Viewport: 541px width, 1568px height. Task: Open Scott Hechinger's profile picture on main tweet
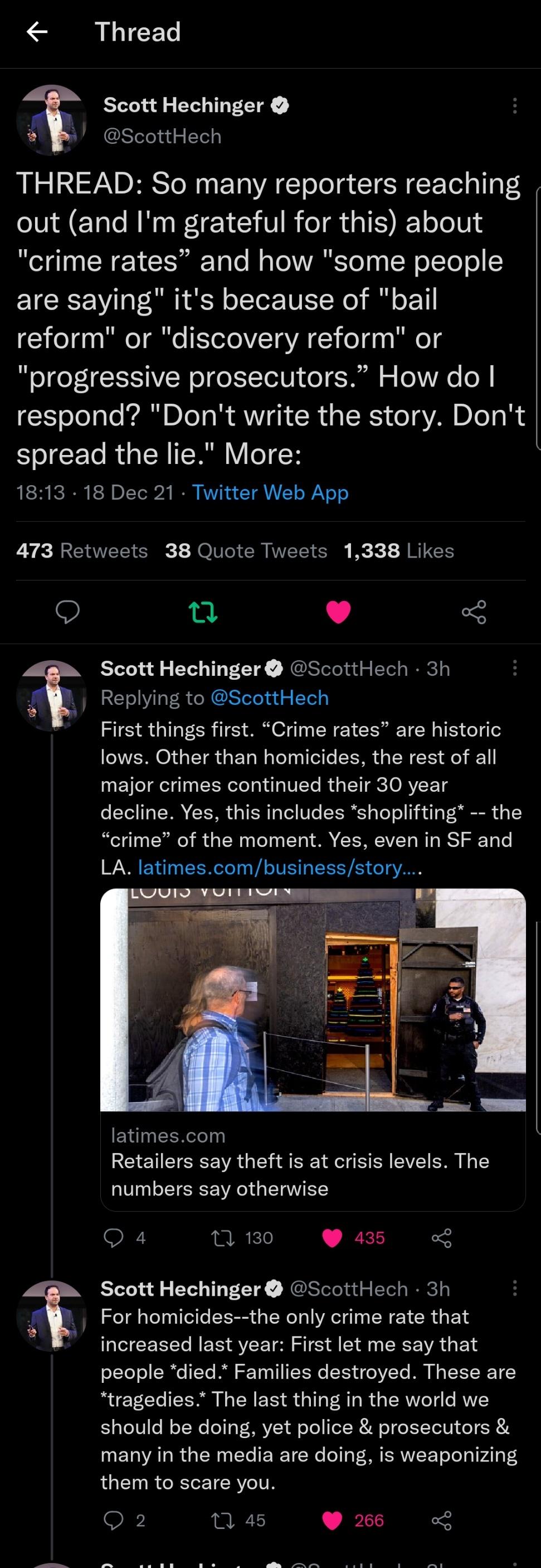click(x=52, y=120)
